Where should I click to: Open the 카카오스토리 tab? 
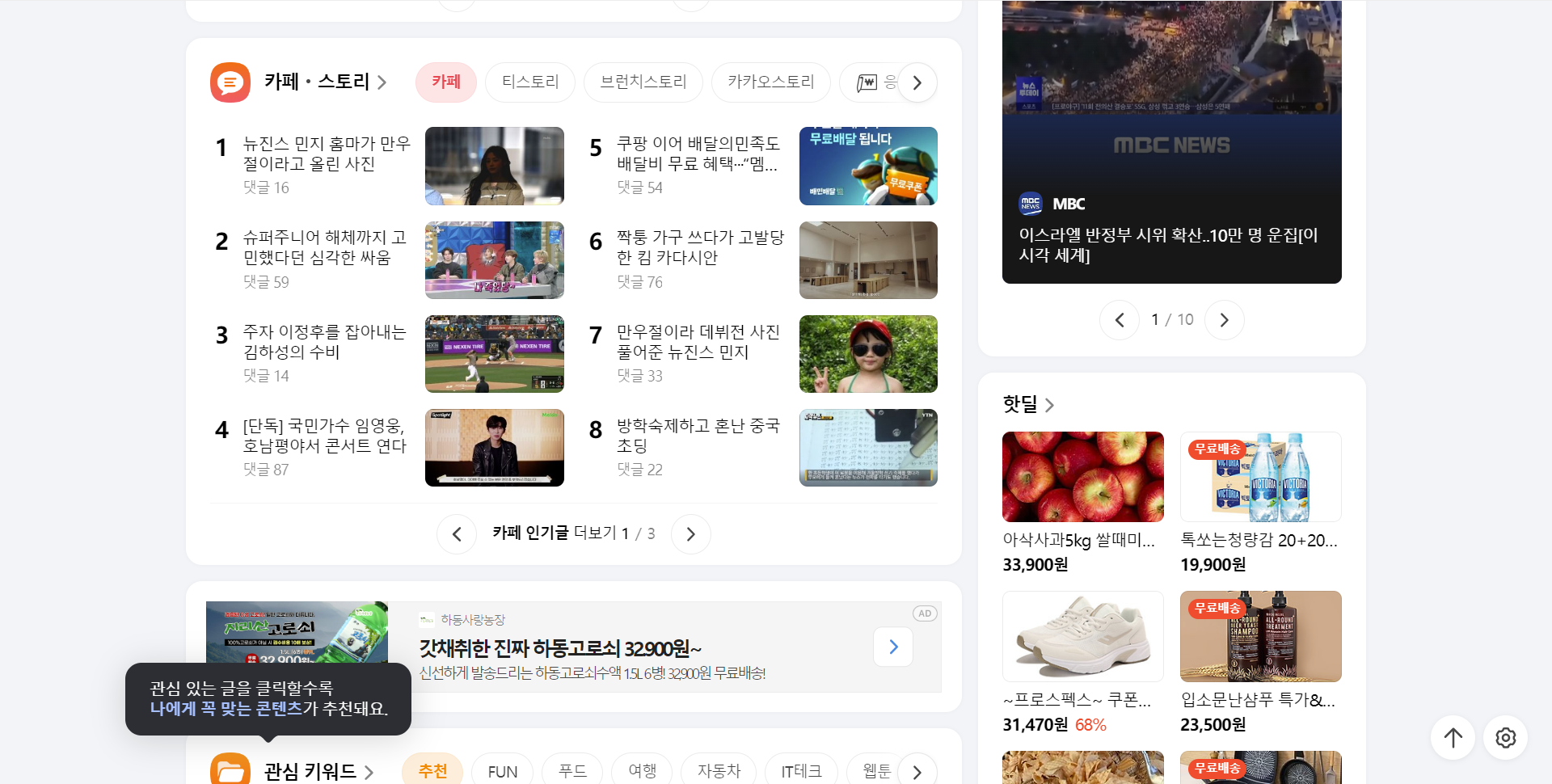point(771,82)
